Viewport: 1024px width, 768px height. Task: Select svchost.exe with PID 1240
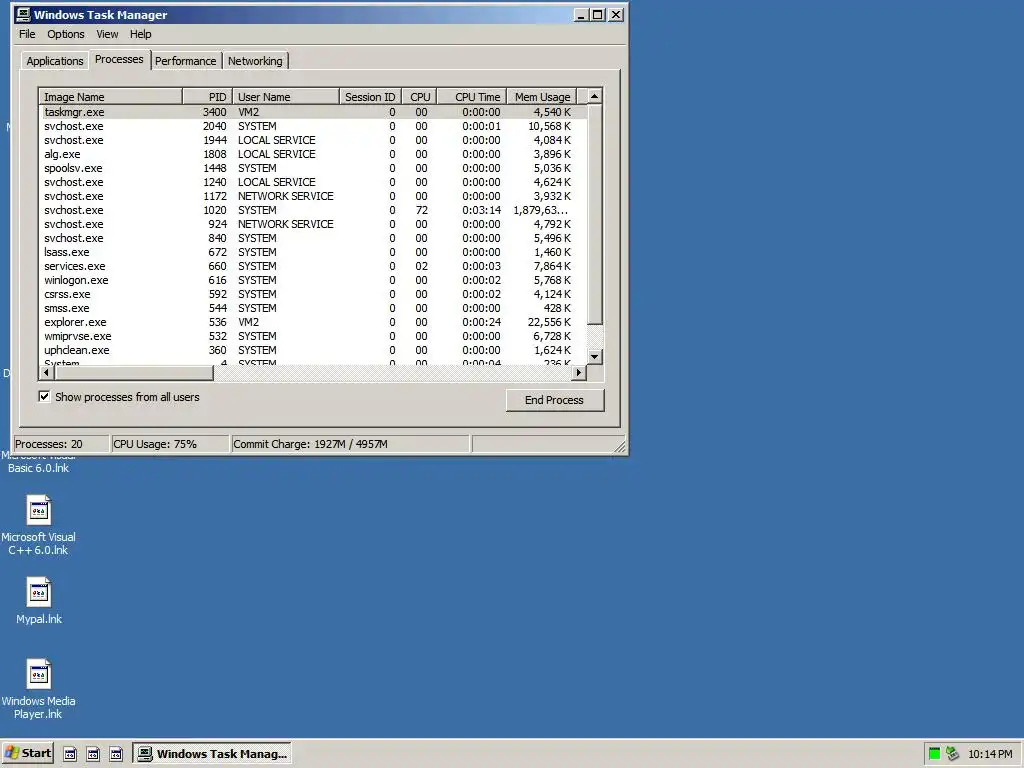[313, 182]
